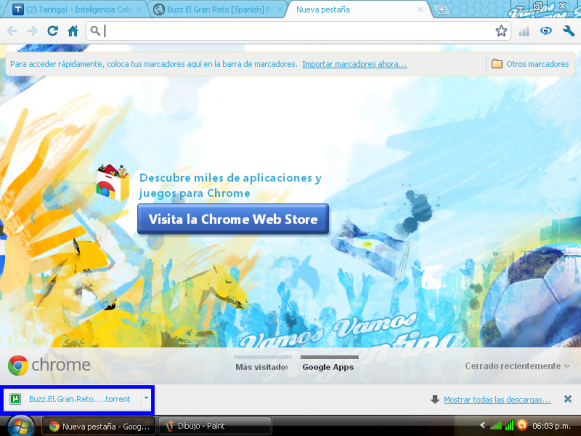
Task: Click Importar marcadores ahora link
Action: point(355,64)
